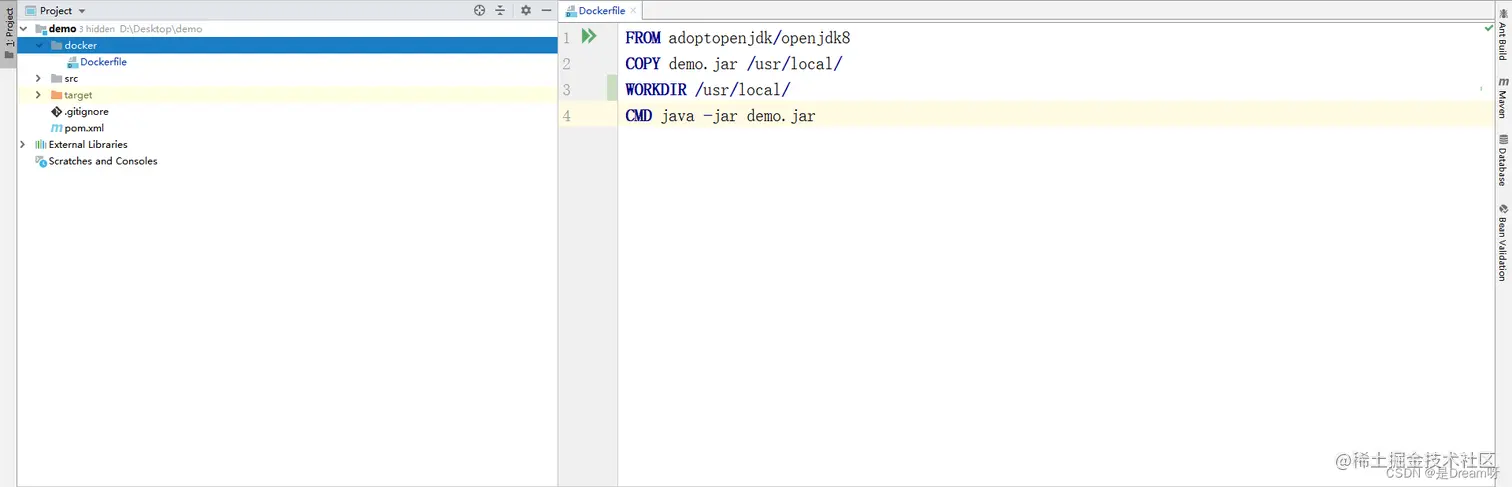Viewport: 1512px width, 487px height.
Task: Hide the Project panel with minimize dash
Action: pyautogui.click(x=545, y=10)
